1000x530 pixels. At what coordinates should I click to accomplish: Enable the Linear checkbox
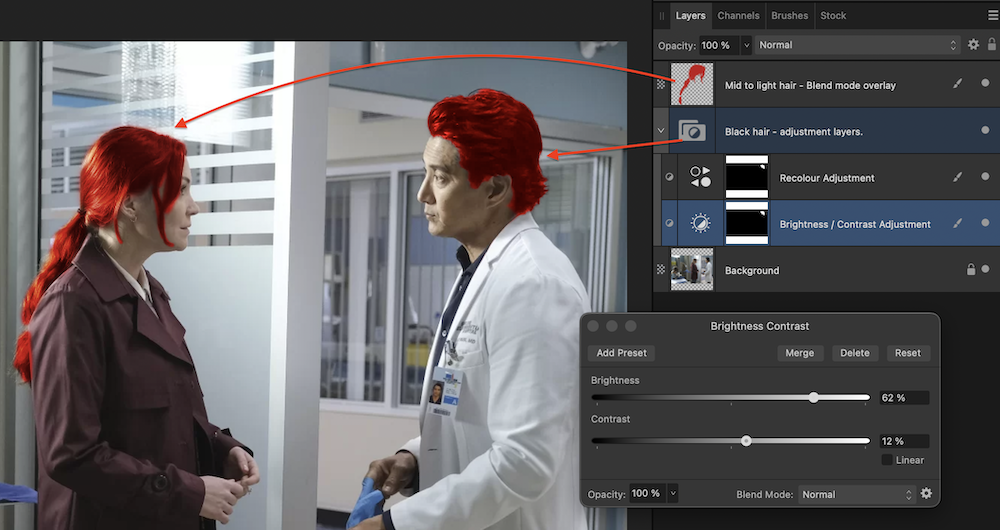(x=887, y=460)
